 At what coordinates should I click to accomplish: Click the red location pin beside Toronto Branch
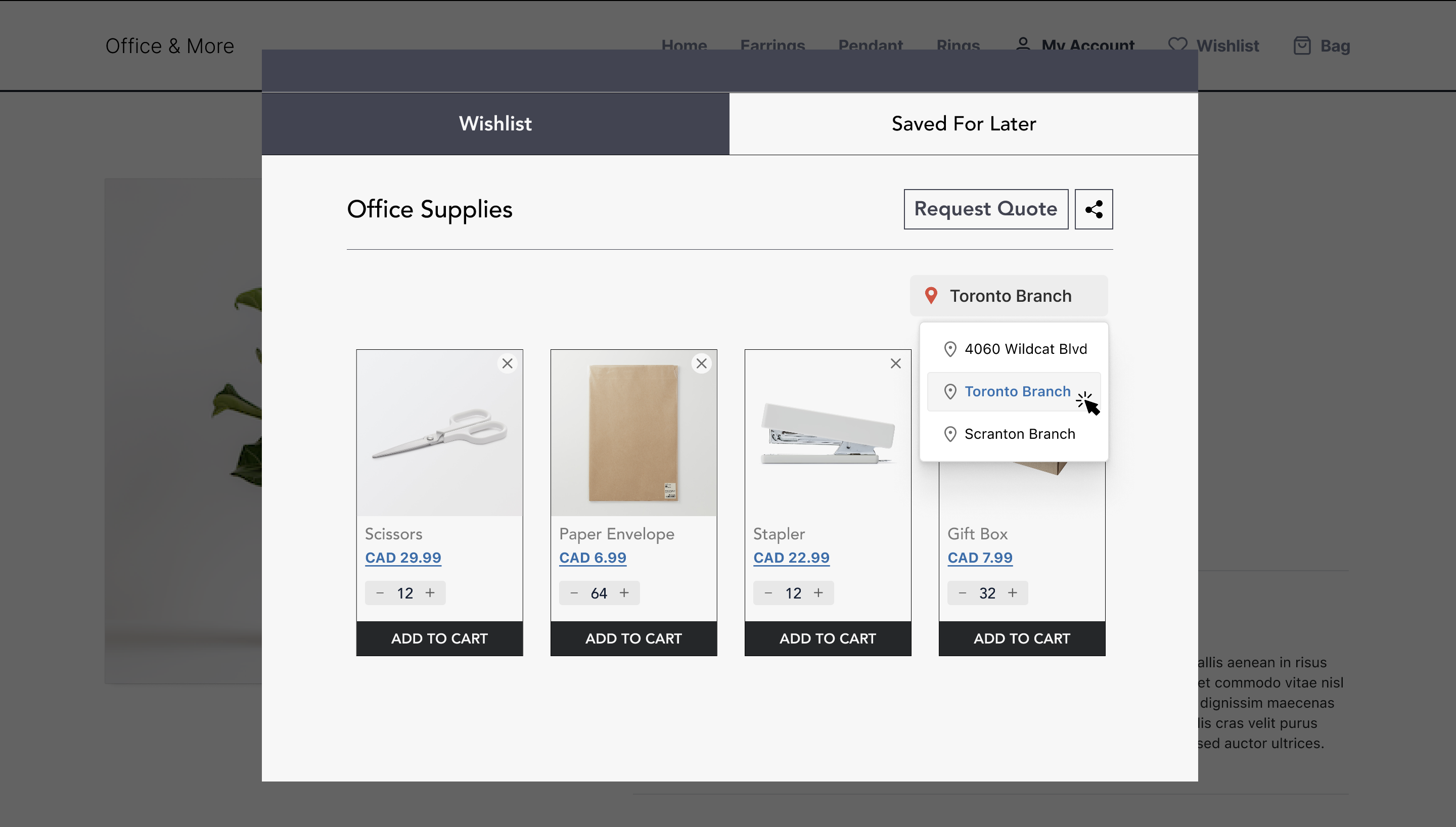(931, 295)
